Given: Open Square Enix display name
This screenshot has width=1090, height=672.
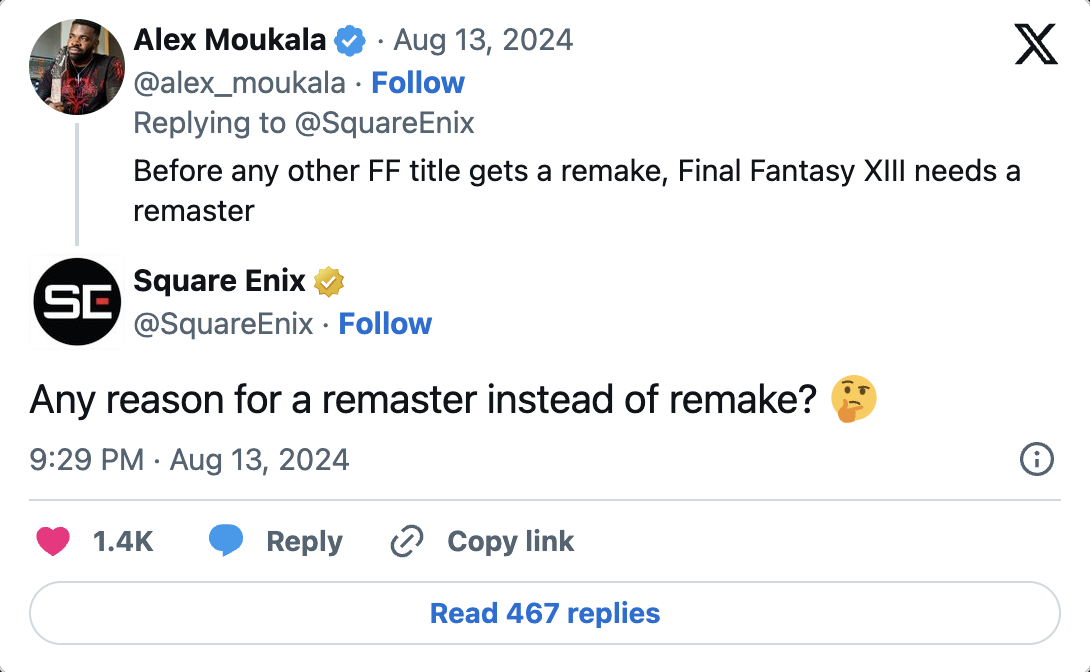Looking at the screenshot, I should 219,281.
